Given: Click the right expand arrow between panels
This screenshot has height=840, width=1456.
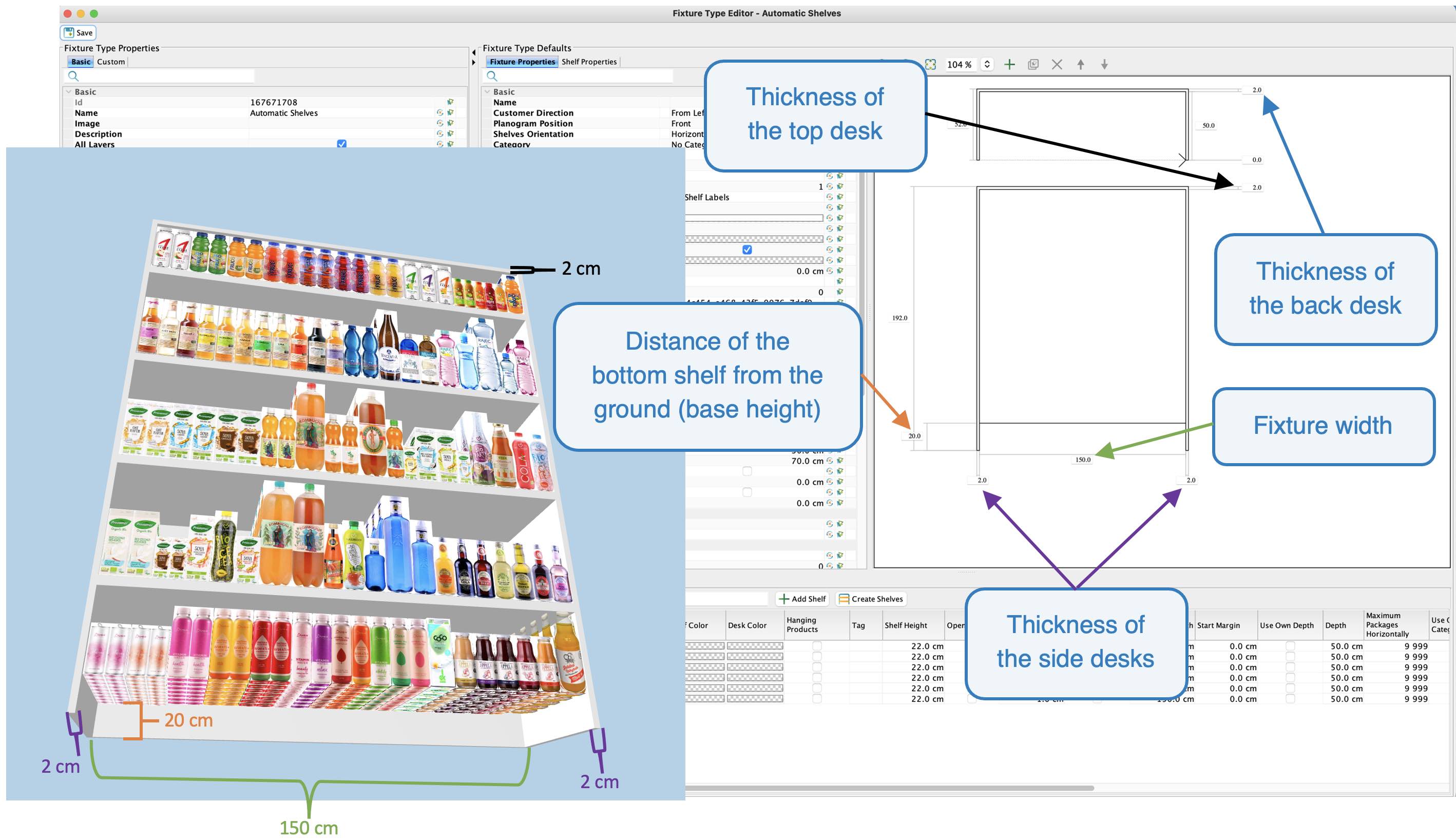Looking at the screenshot, I should click(x=473, y=62).
